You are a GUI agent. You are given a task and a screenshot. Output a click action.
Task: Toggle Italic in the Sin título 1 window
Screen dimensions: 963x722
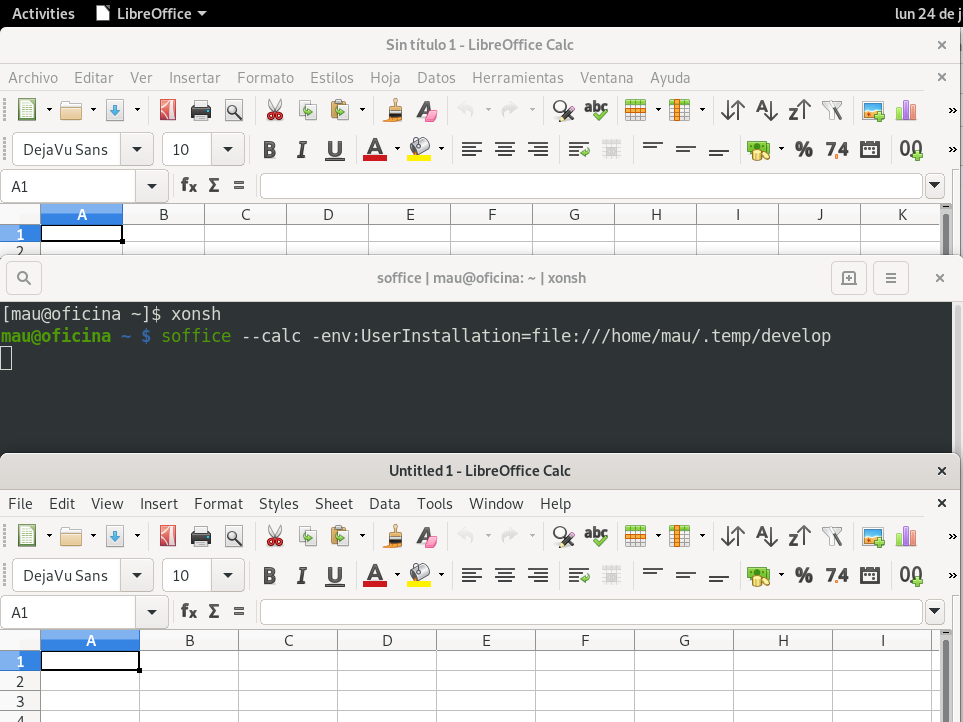pyautogui.click(x=302, y=150)
